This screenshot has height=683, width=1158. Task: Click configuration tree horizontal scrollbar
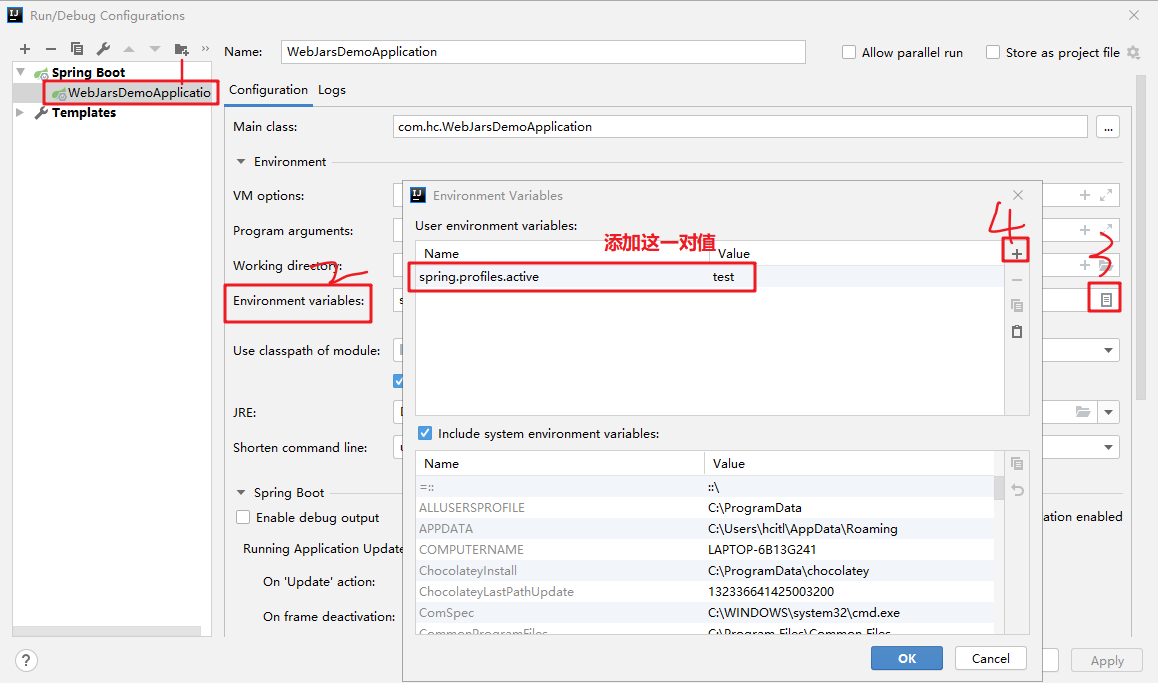coord(106,631)
